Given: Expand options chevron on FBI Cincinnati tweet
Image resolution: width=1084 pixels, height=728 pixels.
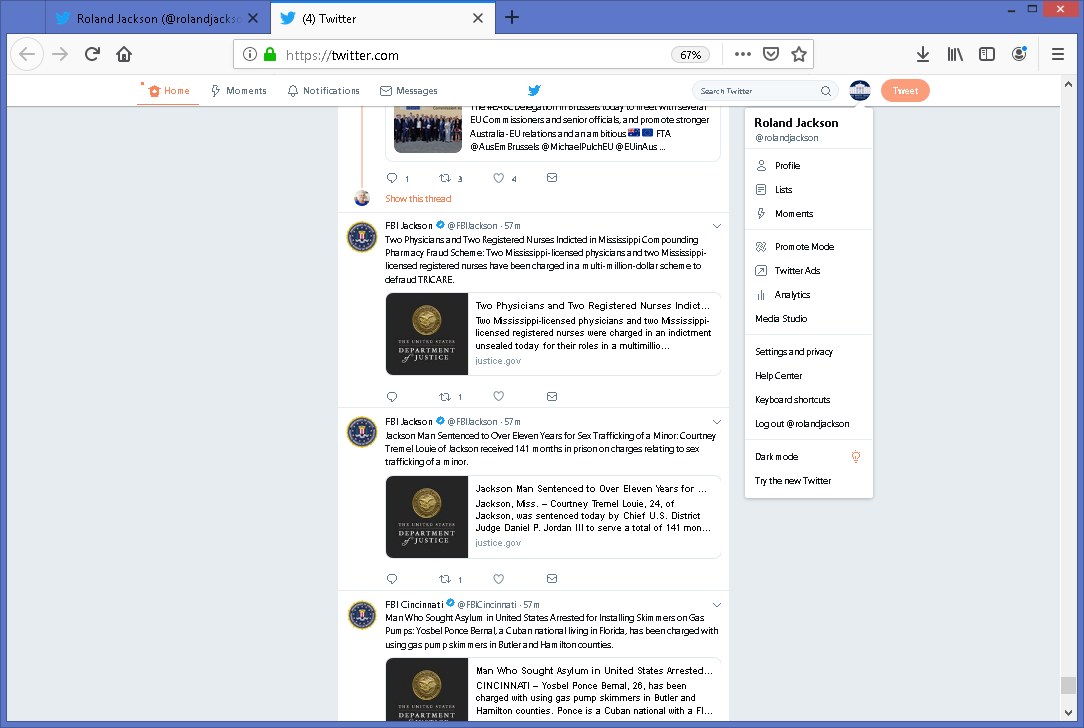Looking at the screenshot, I should point(717,605).
